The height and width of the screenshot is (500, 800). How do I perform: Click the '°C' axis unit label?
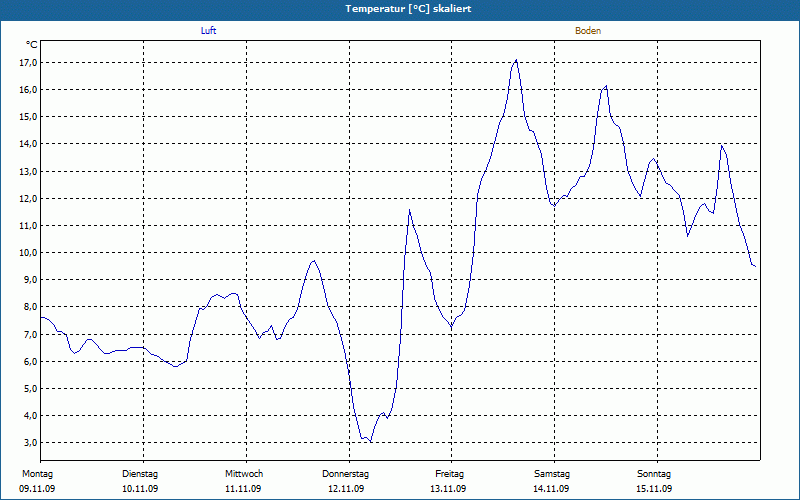(x=32, y=45)
